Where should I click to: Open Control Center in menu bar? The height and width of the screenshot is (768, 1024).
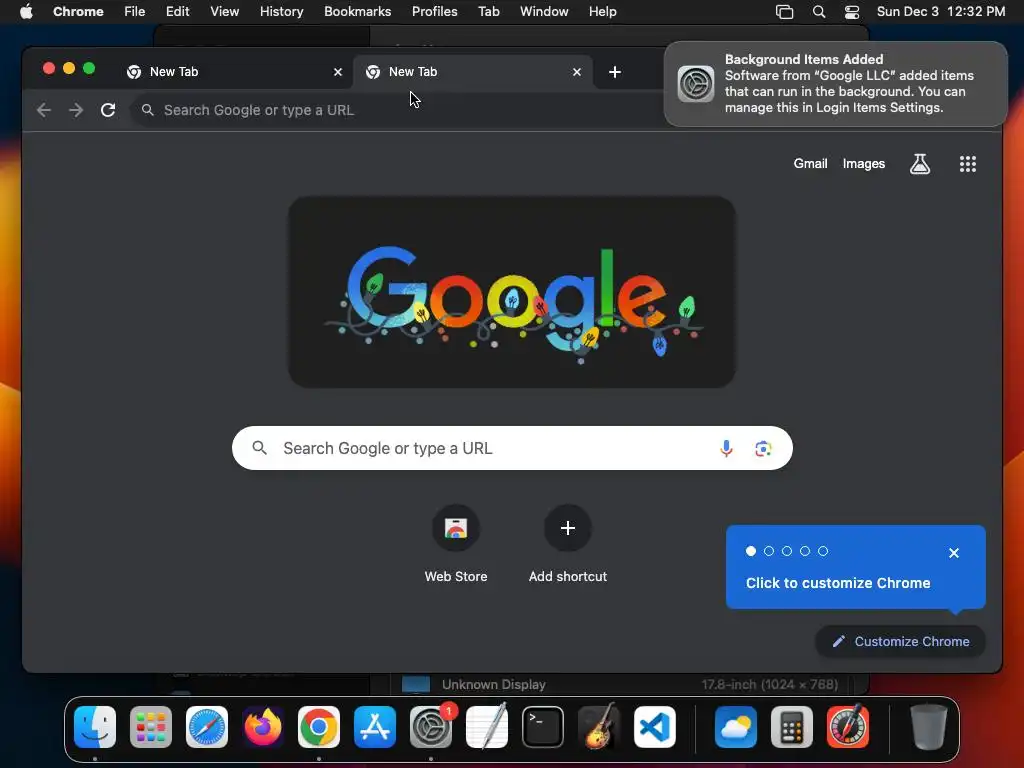tap(852, 12)
